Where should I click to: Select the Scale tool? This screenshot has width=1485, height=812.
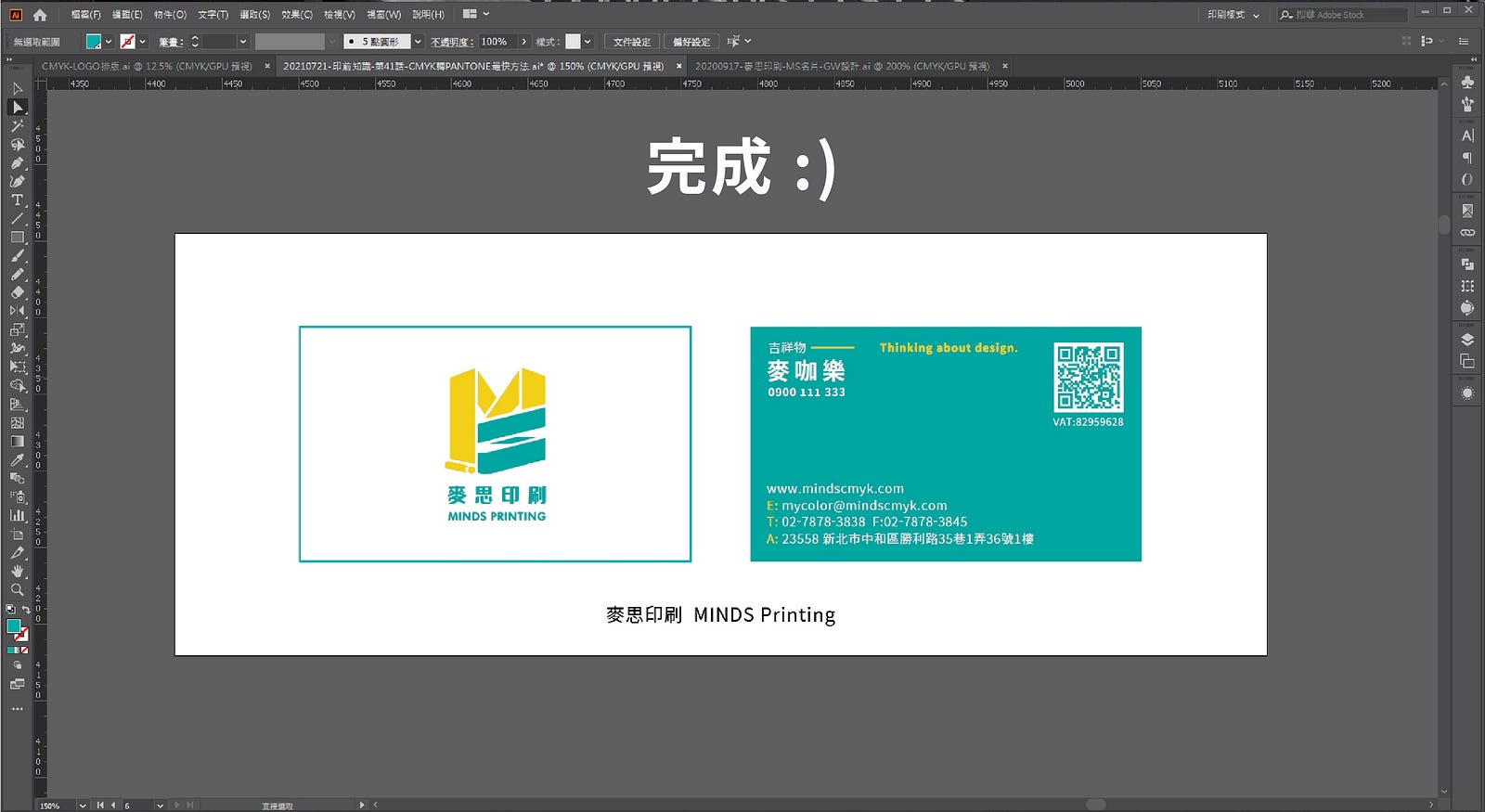[x=17, y=329]
